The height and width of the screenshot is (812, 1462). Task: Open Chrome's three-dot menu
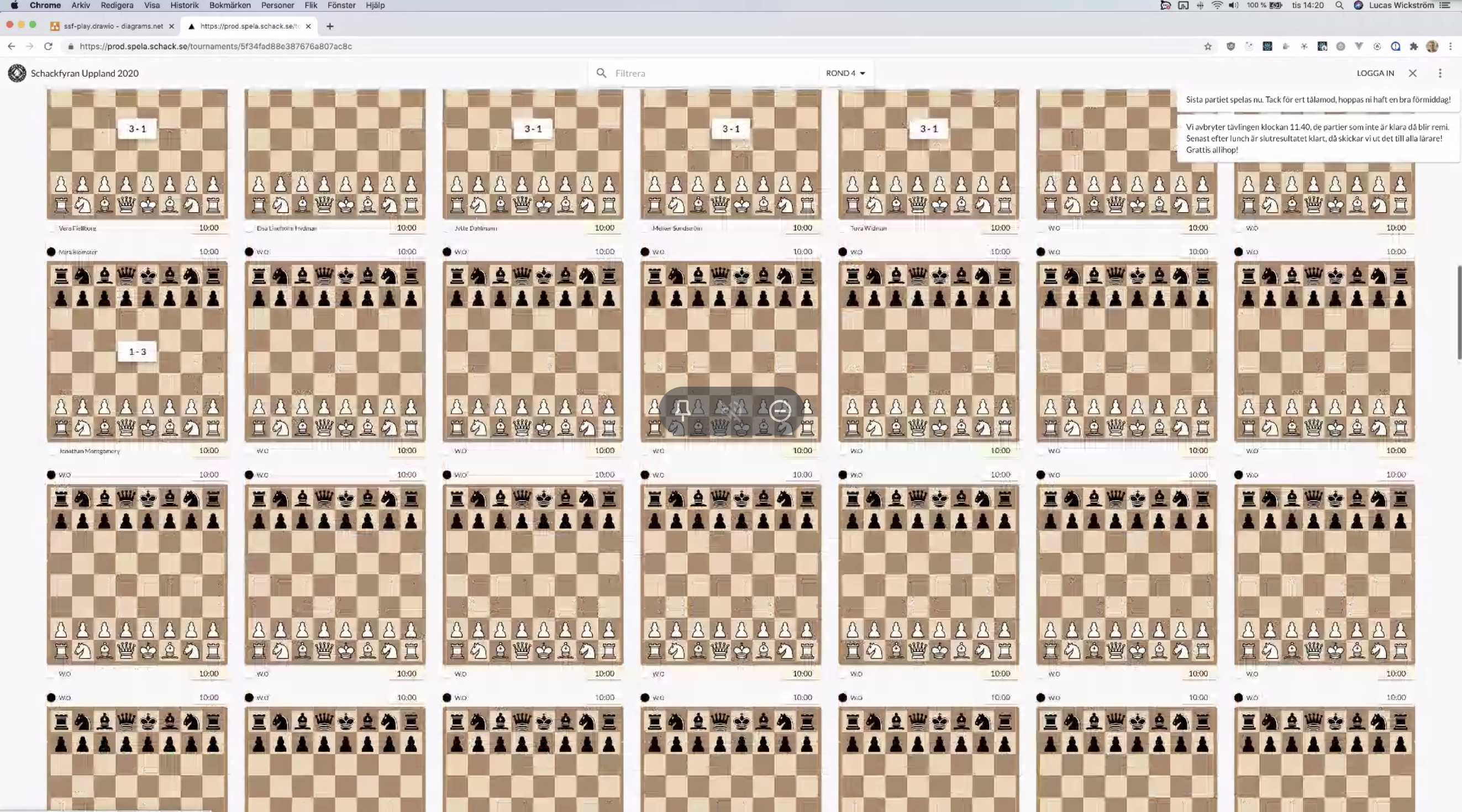click(1450, 46)
